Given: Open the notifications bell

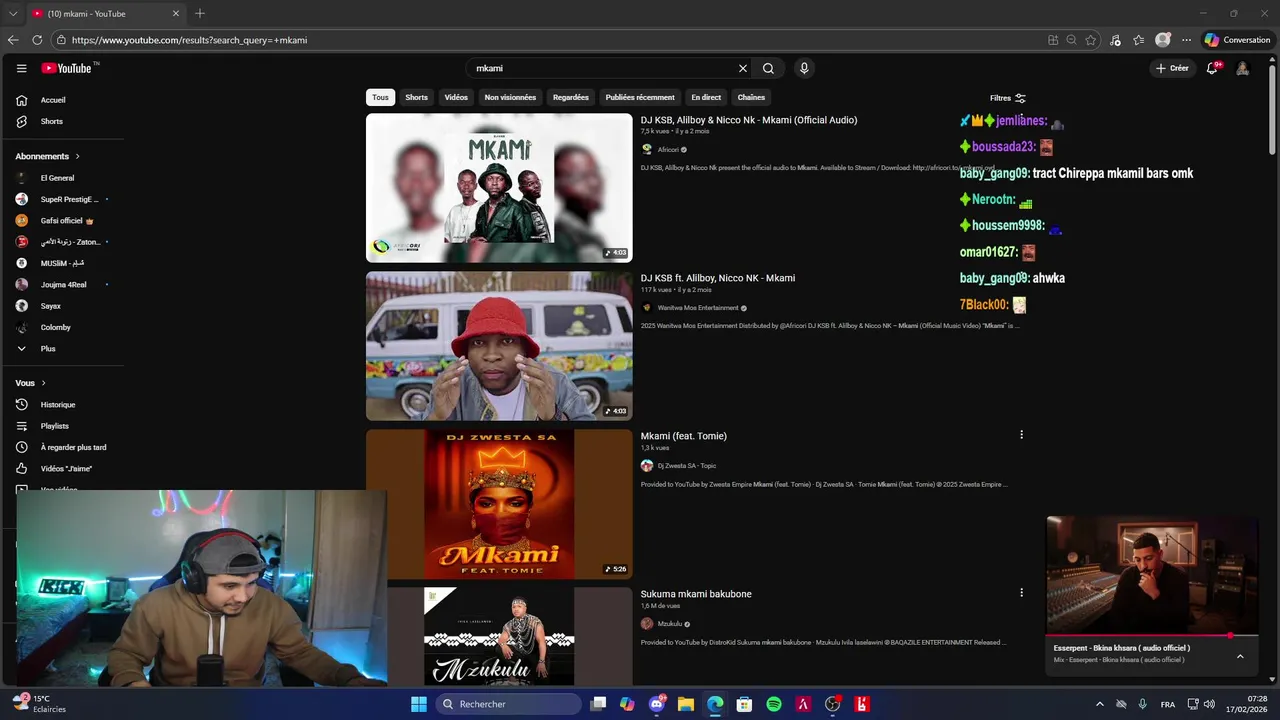Looking at the screenshot, I should coord(1212,68).
